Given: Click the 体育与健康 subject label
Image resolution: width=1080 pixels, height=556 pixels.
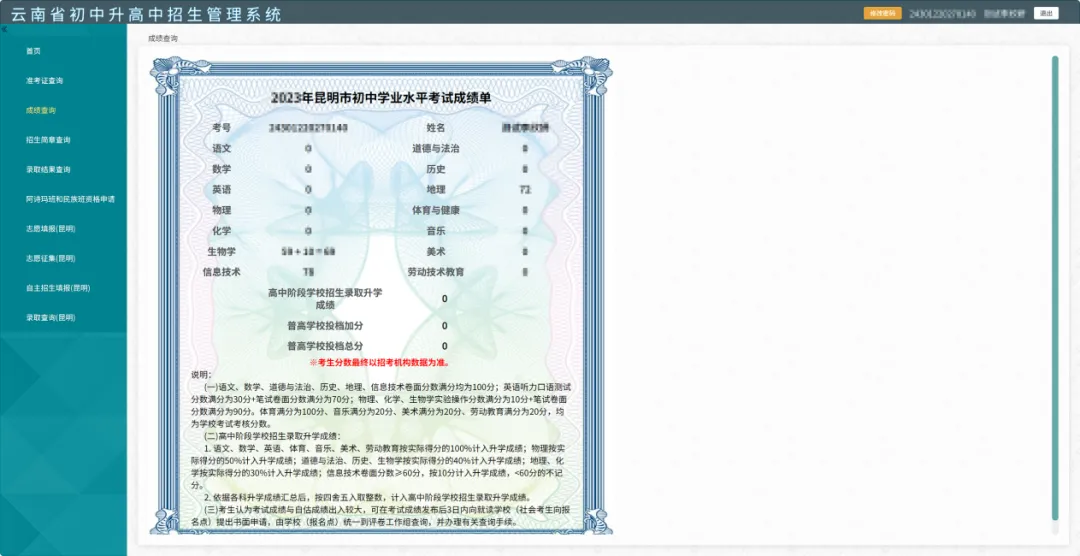Looking at the screenshot, I should (436, 210).
